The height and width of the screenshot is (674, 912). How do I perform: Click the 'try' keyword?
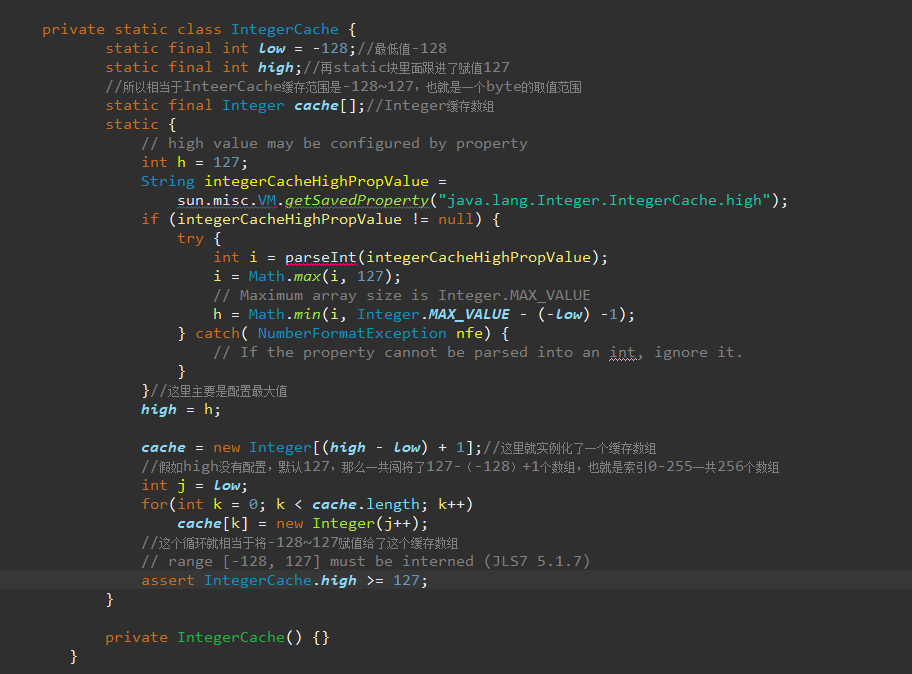pos(190,239)
